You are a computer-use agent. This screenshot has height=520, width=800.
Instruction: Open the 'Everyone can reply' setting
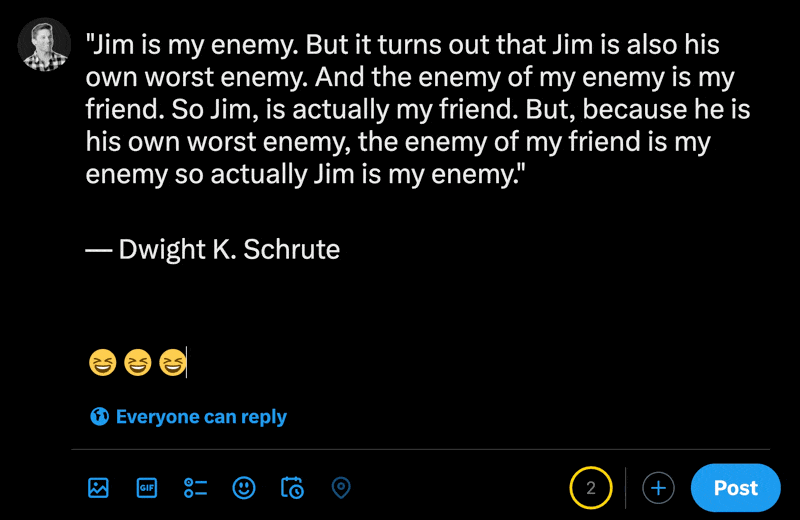(x=201, y=417)
